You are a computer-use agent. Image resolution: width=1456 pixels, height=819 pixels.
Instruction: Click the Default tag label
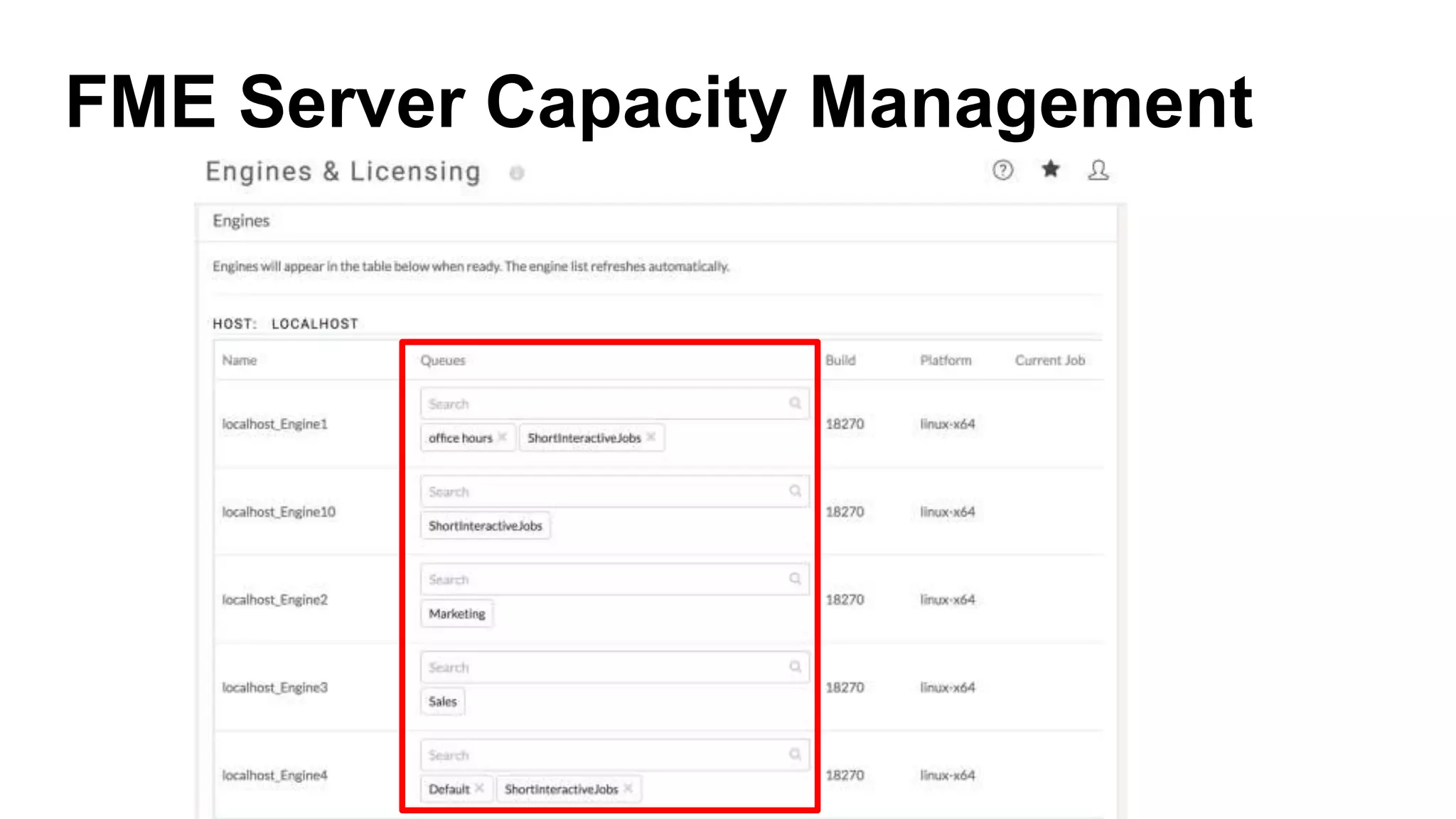tap(449, 789)
